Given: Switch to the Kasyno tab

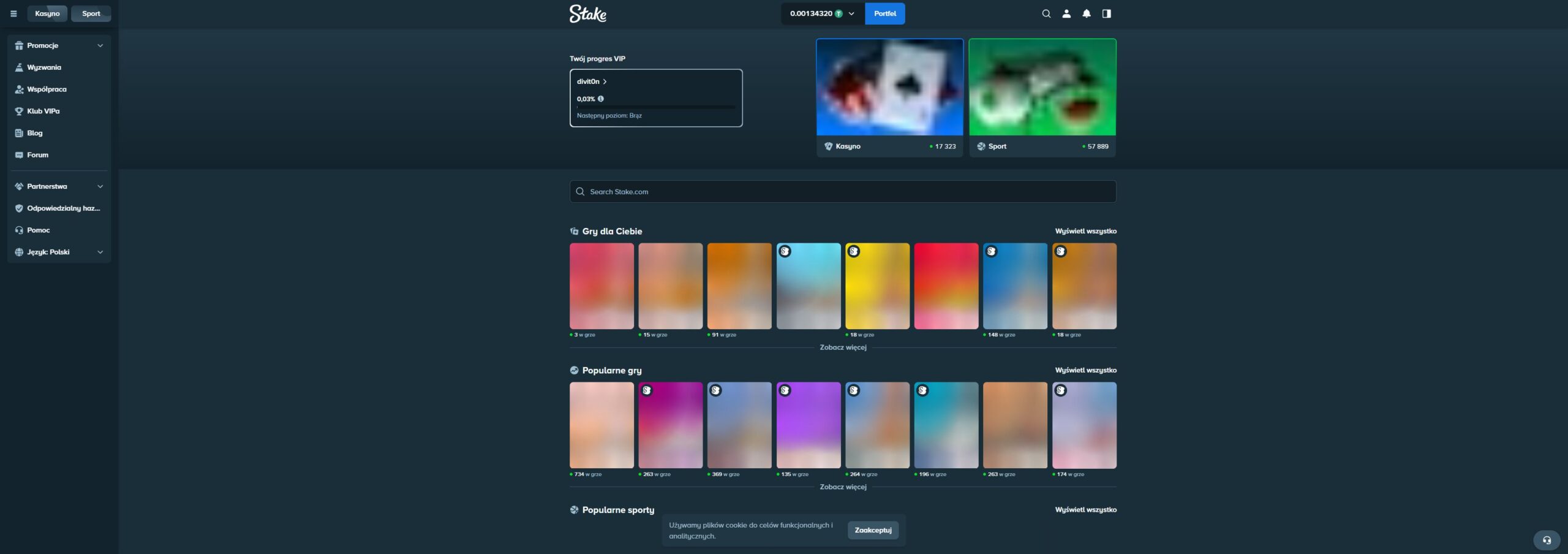Looking at the screenshot, I should pyautogui.click(x=47, y=13).
